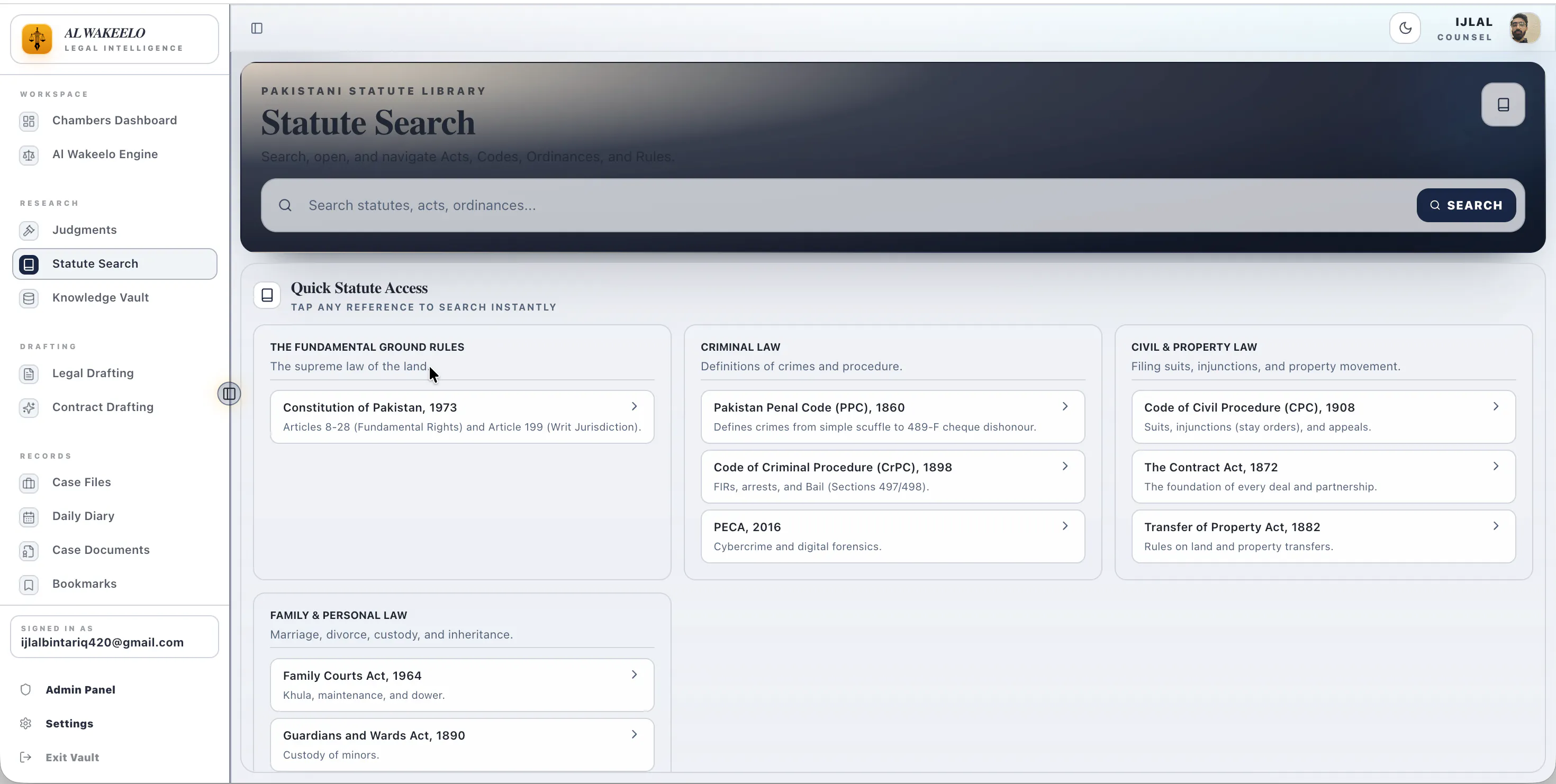This screenshot has width=1556, height=784.
Task: Open Al Wakeelo Engine menu item
Action: 115,154
